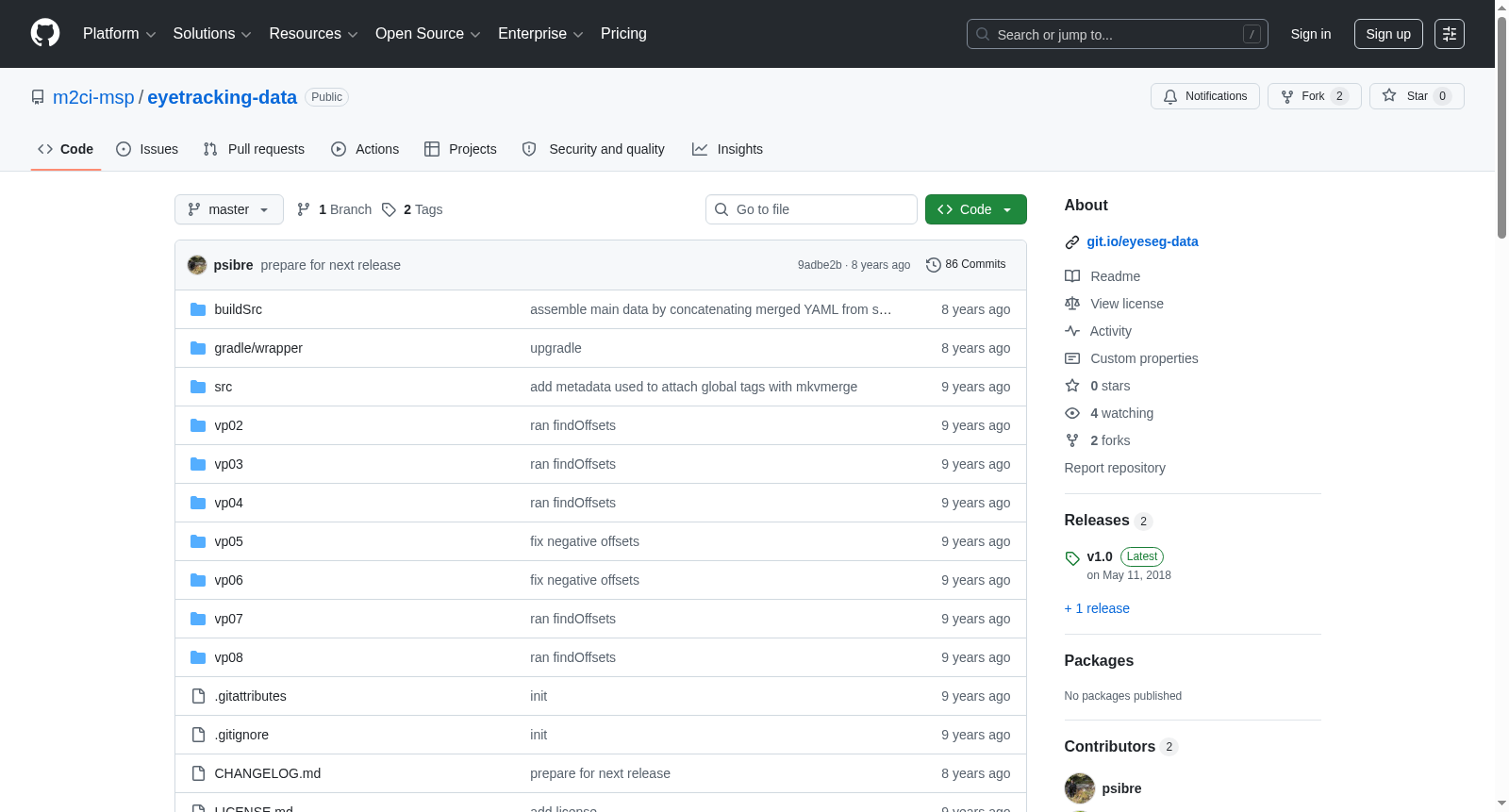This screenshot has width=1509, height=812.
Task: Open 'add metadata used to attach global tags' commit
Action: click(x=693, y=387)
